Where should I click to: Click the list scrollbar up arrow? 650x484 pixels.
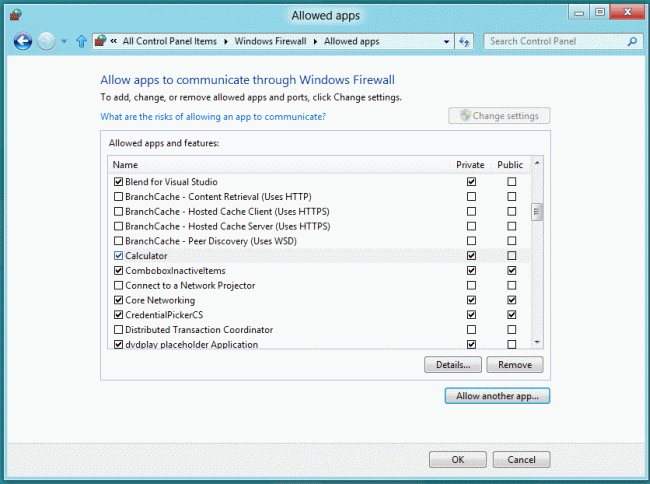pos(537,163)
